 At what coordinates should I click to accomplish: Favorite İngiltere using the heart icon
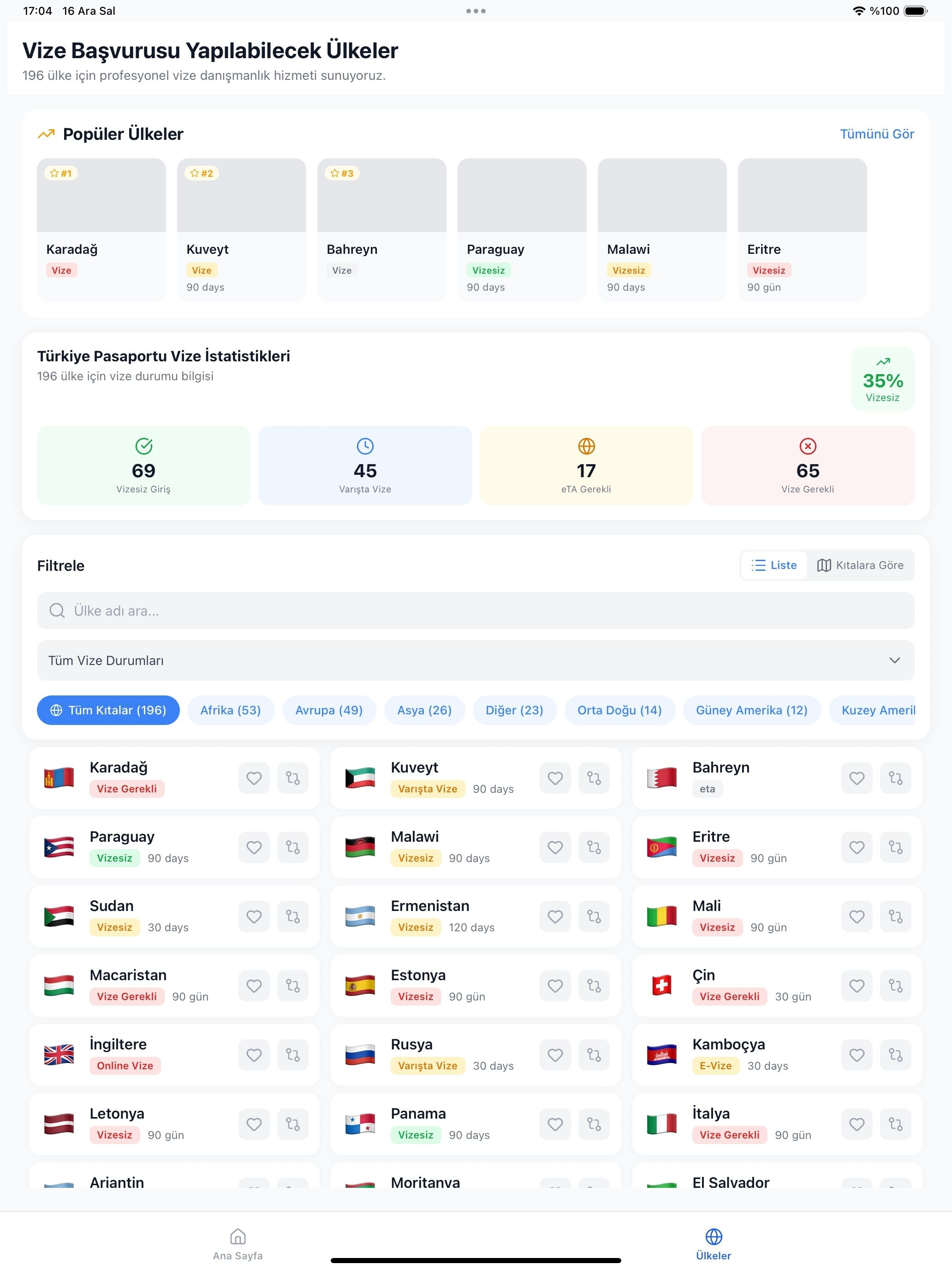254,1054
